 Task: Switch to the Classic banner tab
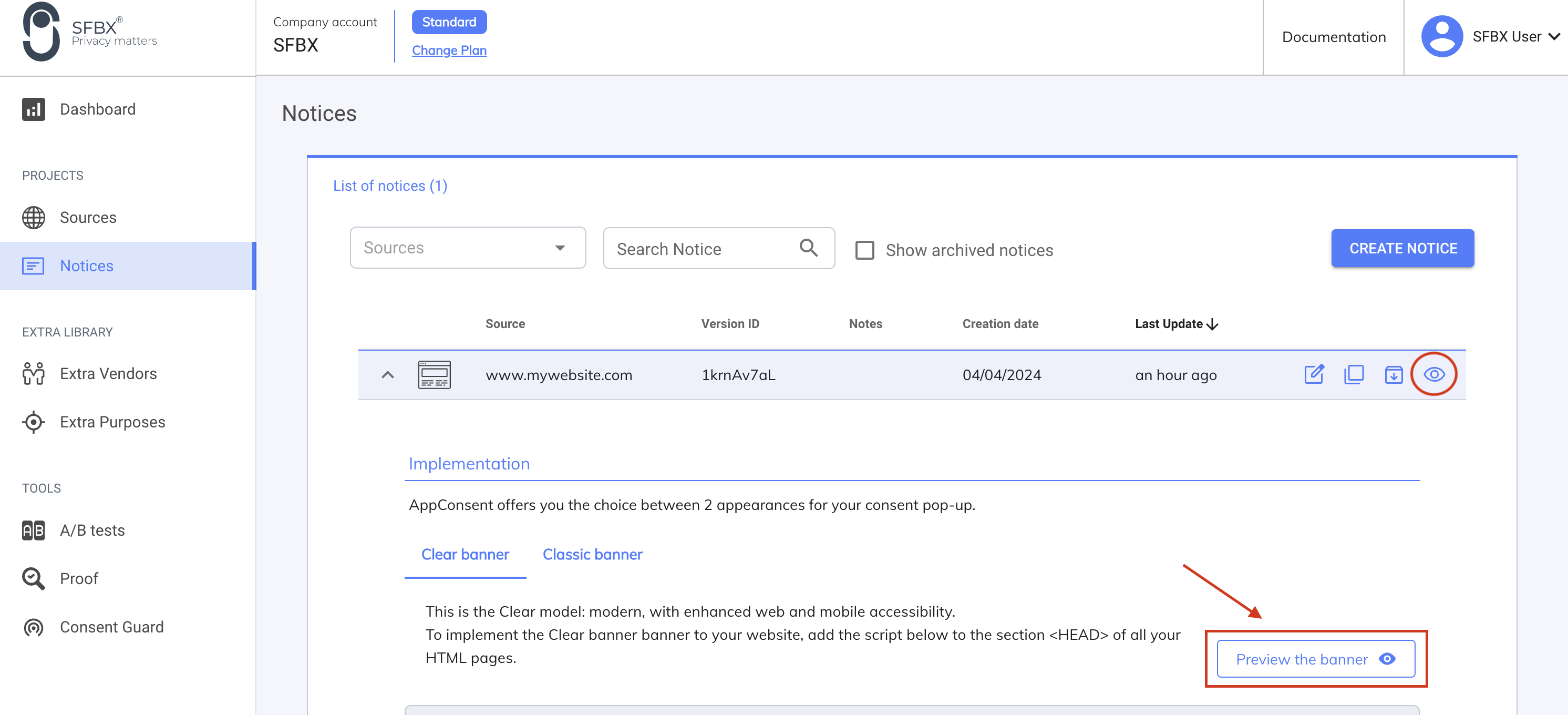click(x=592, y=554)
